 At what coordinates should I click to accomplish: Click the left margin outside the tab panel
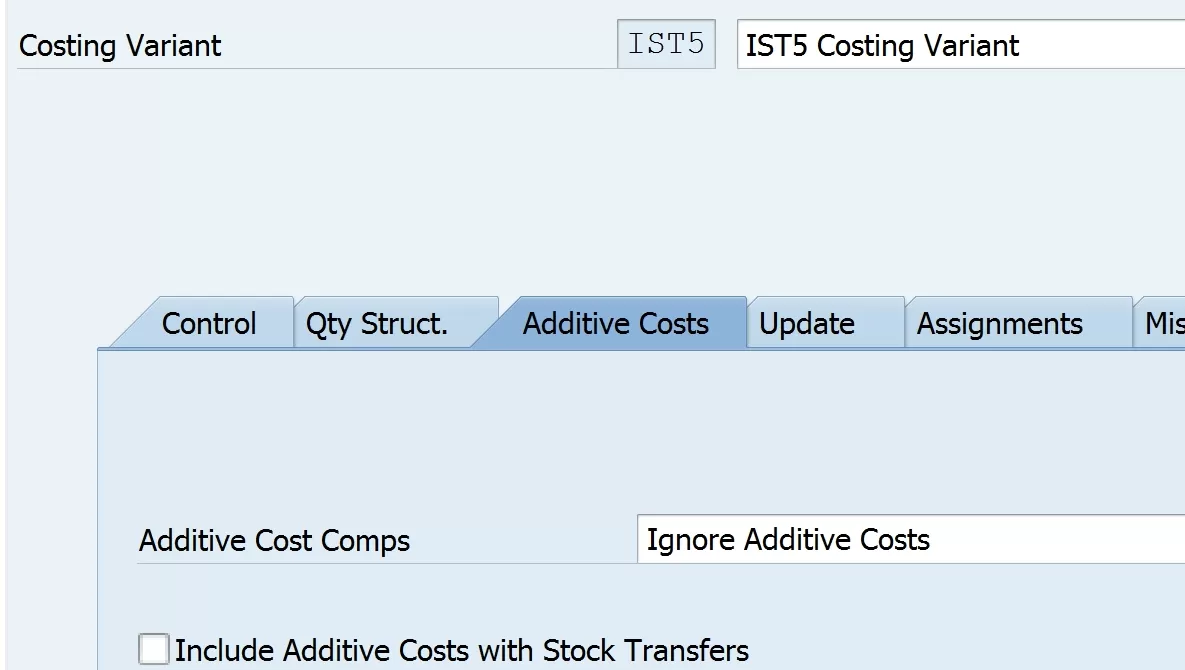[50, 500]
